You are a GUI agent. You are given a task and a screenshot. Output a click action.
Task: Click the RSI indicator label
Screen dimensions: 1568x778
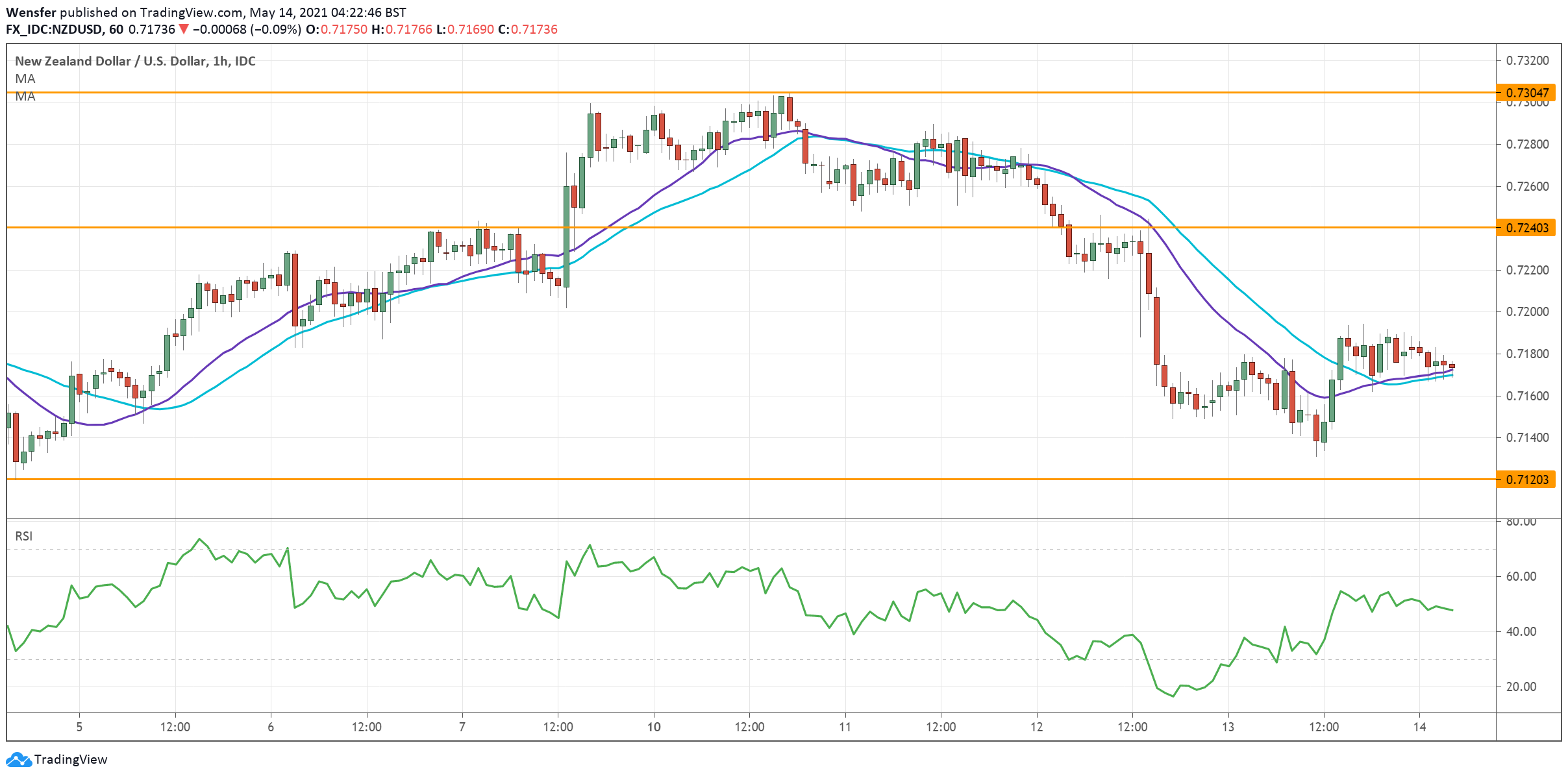23,536
